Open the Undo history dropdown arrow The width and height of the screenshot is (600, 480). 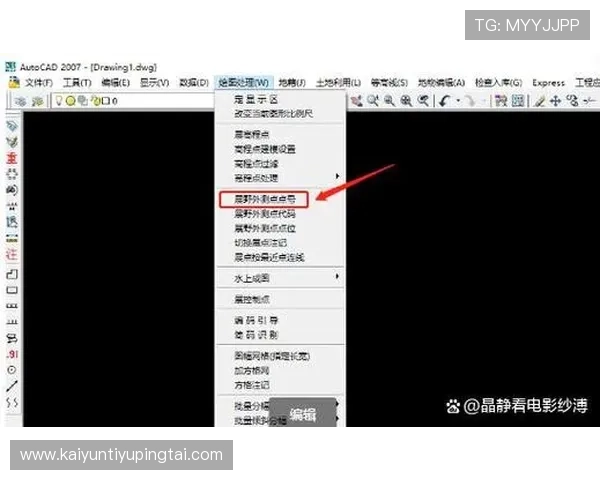click(458, 101)
